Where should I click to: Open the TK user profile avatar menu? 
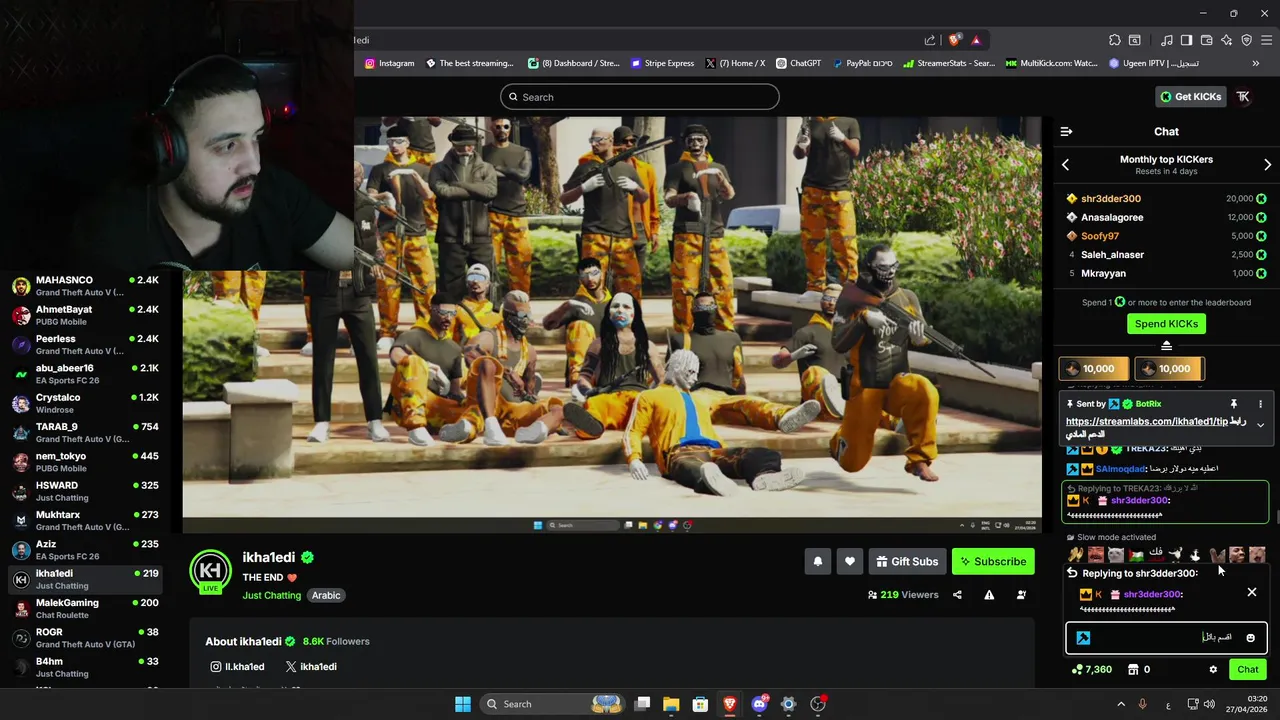(1243, 97)
